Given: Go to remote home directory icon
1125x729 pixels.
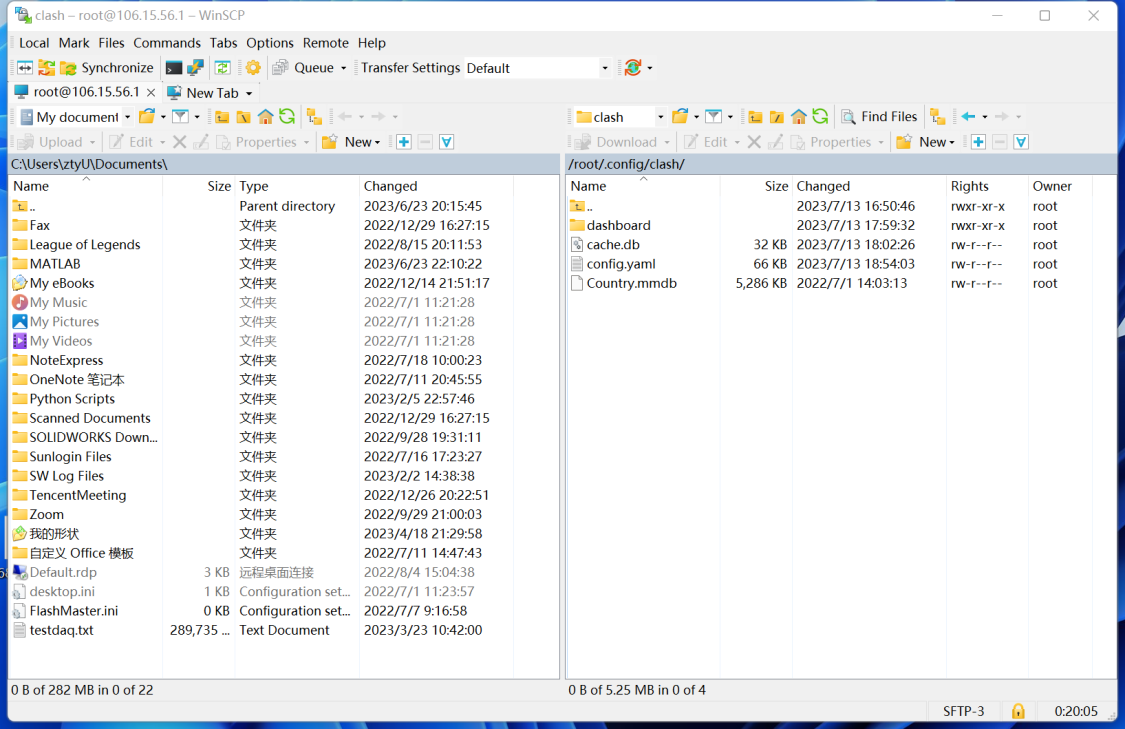Looking at the screenshot, I should point(799,116).
